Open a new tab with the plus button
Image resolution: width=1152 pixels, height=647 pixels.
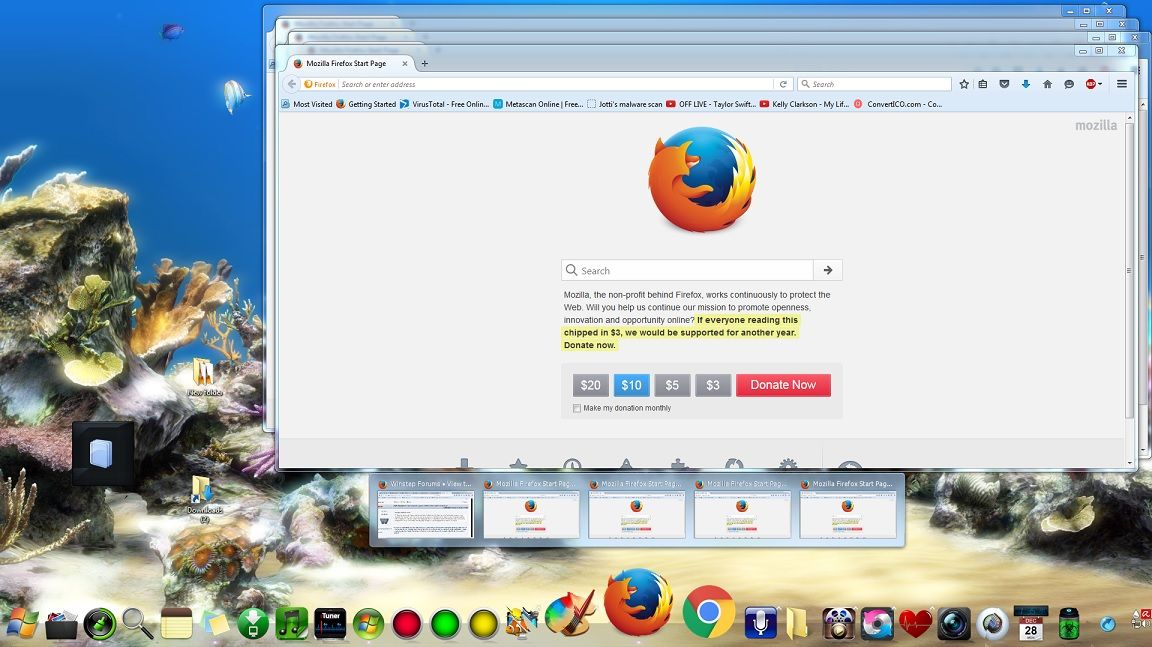coord(425,64)
